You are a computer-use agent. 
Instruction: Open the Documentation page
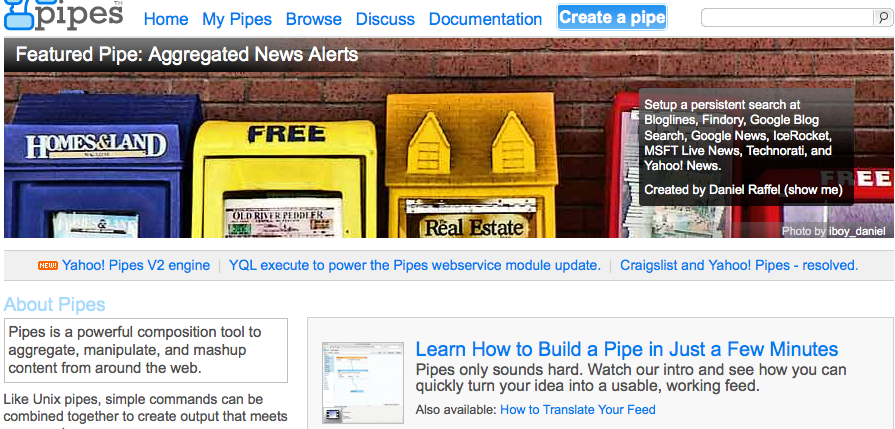pyautogui.click(x=485, y=19)
